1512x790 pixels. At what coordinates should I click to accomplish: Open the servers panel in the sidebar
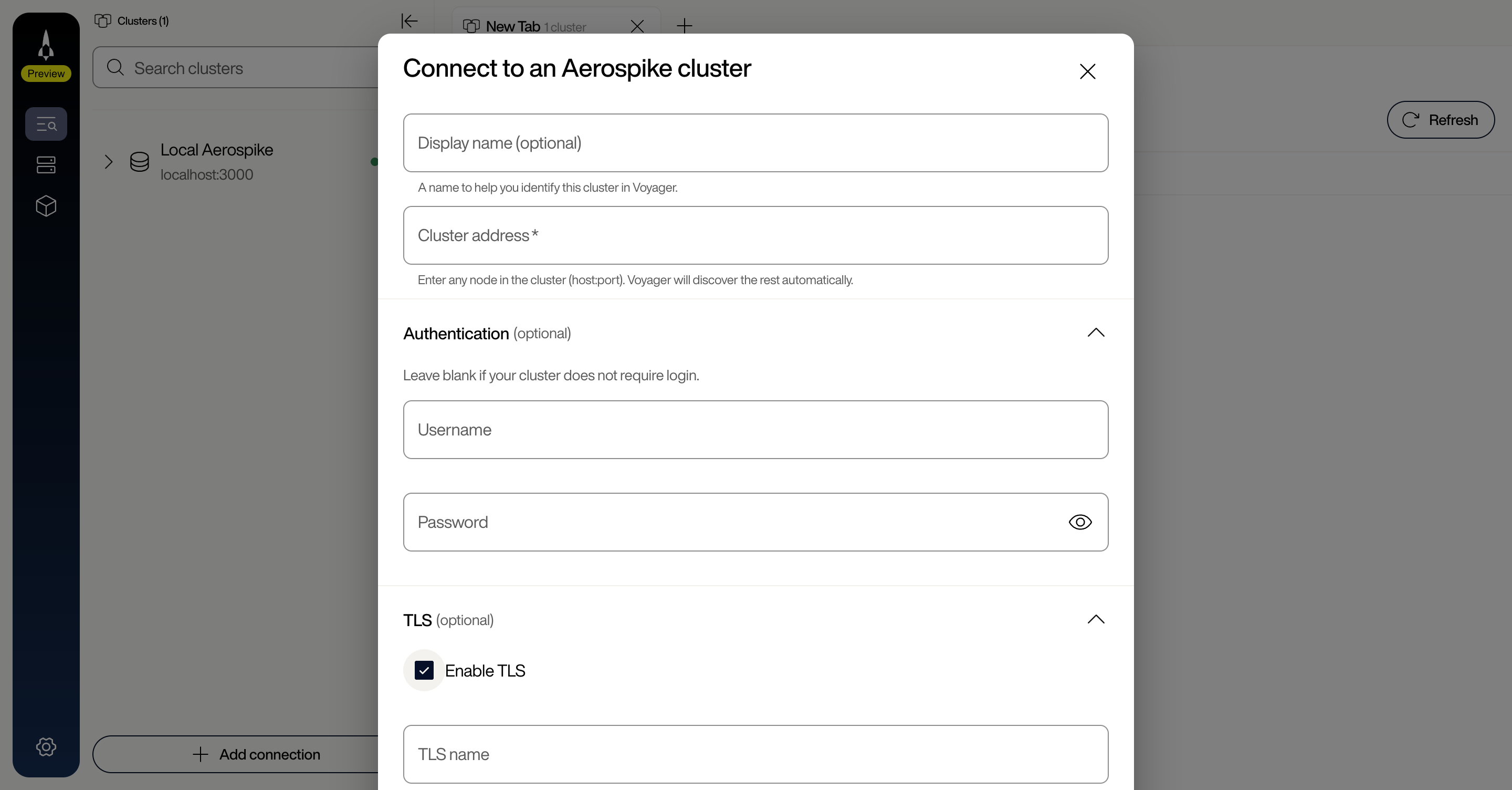pyautogui.click(x=46, y=165)
